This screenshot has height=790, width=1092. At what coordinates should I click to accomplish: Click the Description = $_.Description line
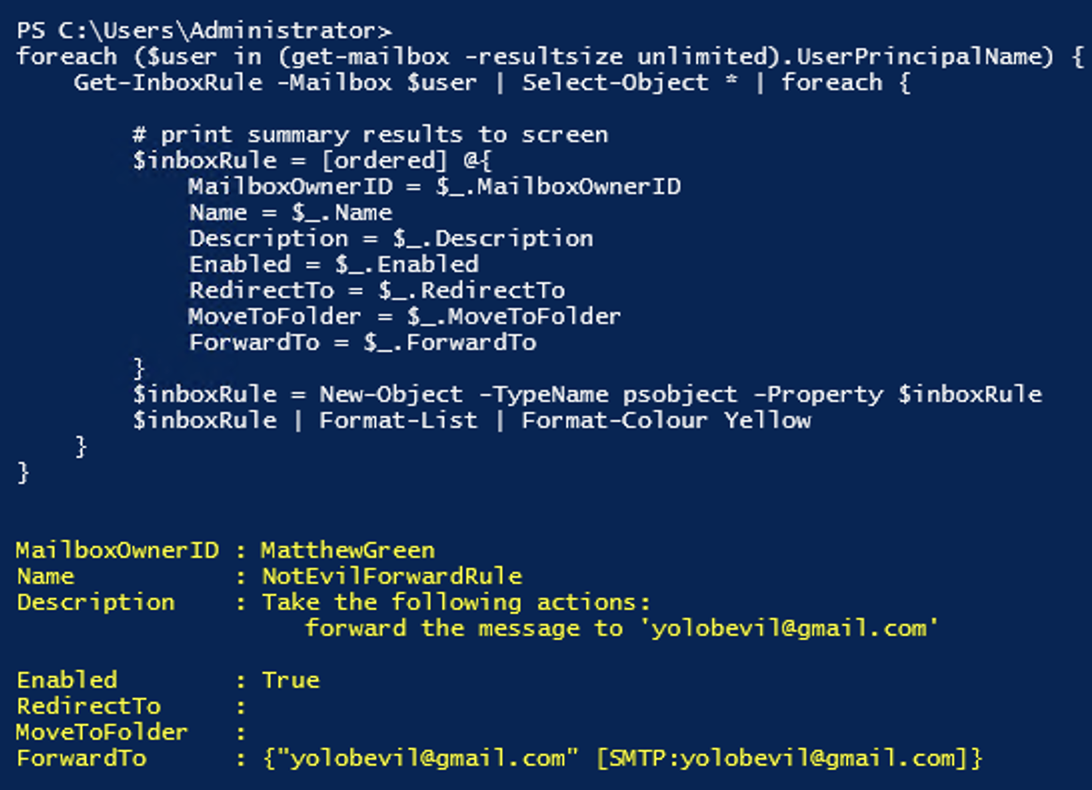click(x=391, y=239)
